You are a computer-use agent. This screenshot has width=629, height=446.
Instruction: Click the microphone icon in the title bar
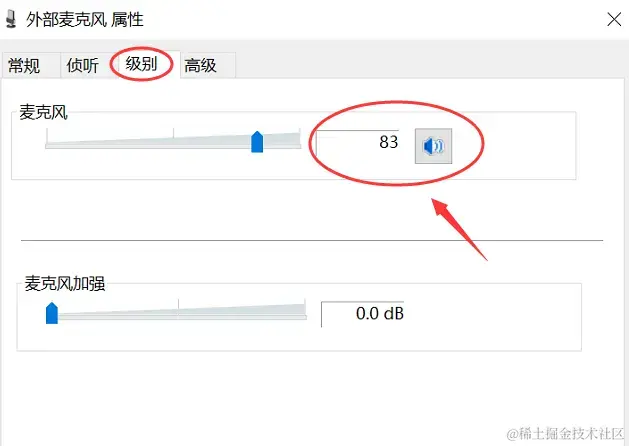click(12, 19)
